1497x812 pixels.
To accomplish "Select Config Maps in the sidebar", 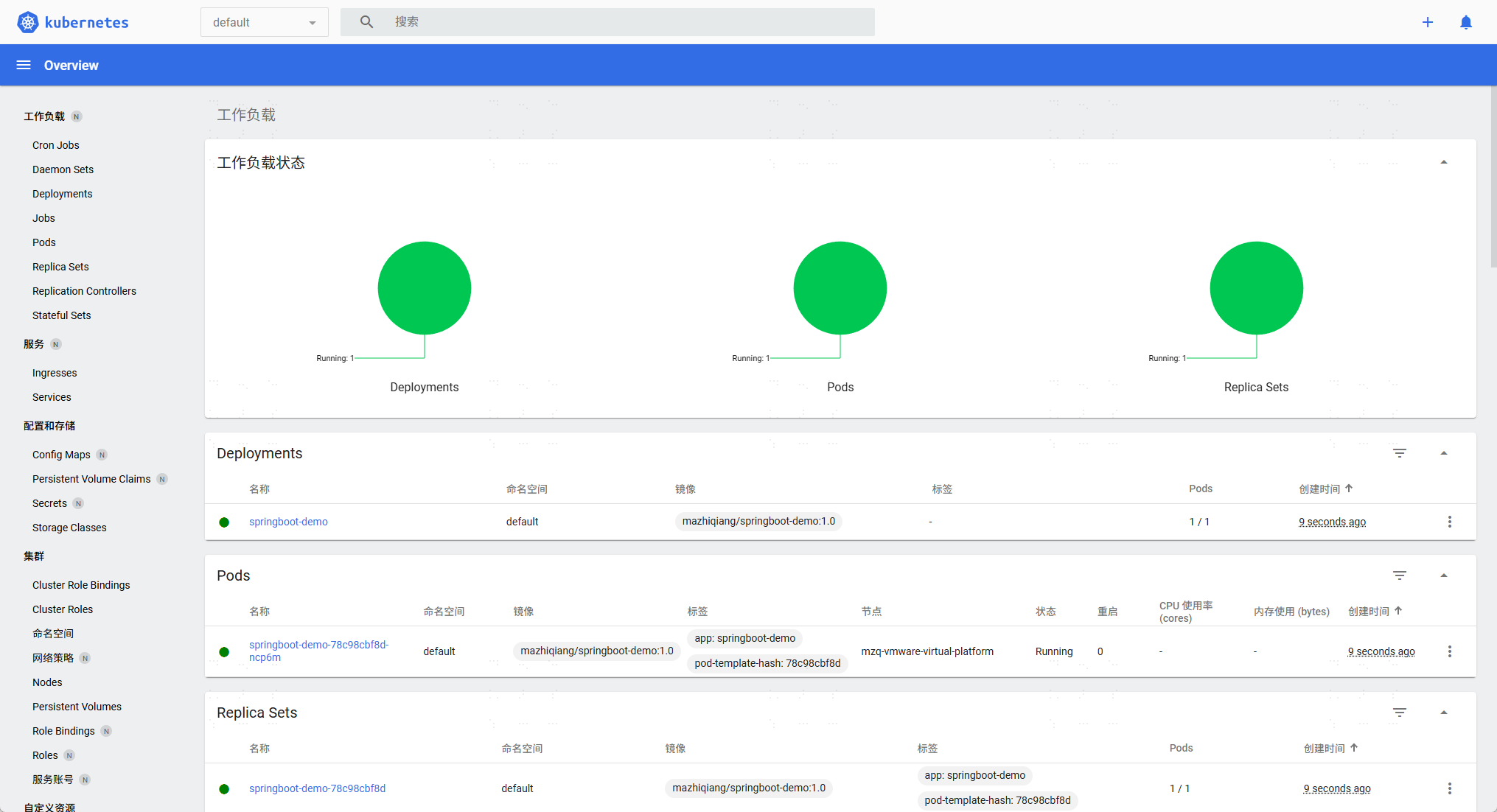I will (61, 455).
